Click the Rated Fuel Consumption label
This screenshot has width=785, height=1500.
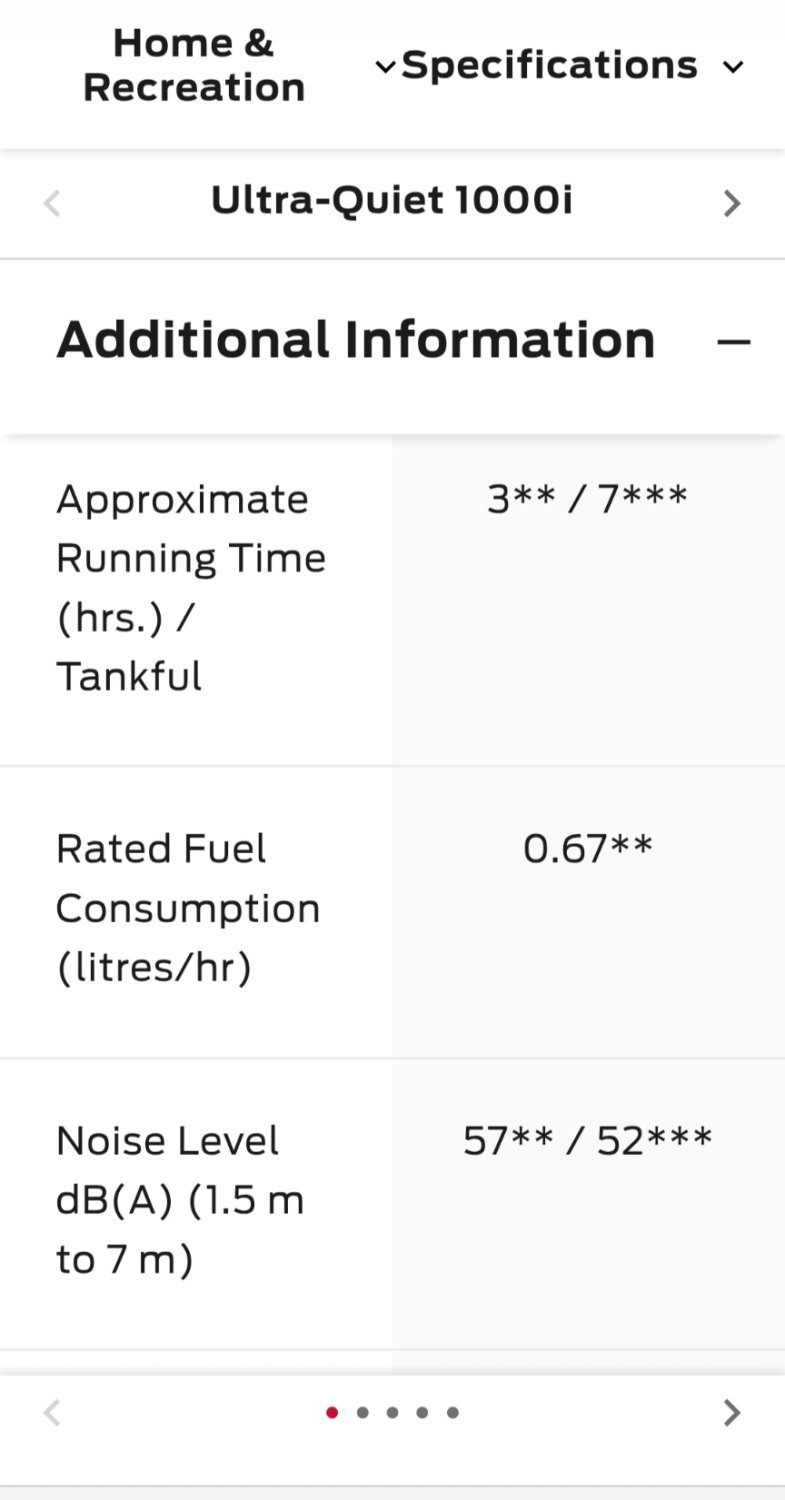click(x=188, y=908)
